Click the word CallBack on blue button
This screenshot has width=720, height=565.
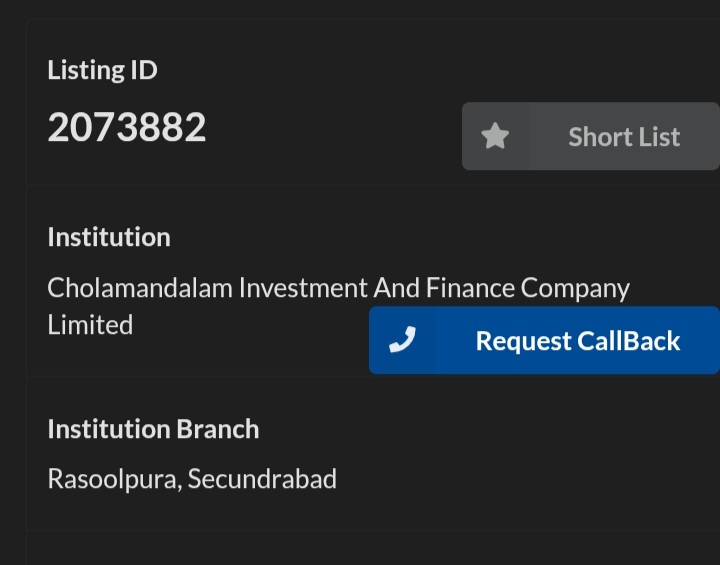[x=629, y=341]
